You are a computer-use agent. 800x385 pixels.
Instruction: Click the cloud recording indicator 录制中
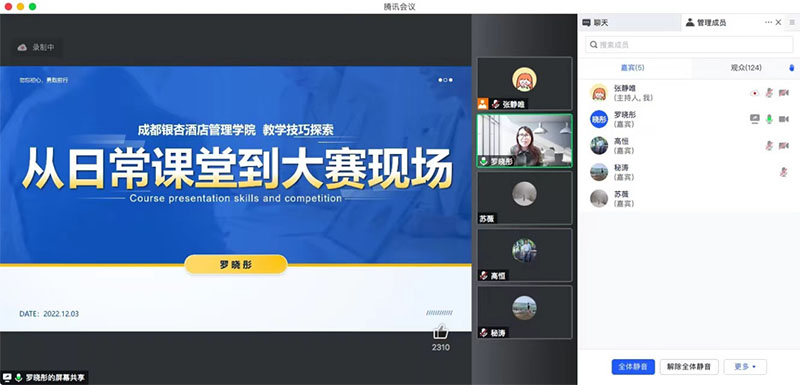click(x=36, y=47)
